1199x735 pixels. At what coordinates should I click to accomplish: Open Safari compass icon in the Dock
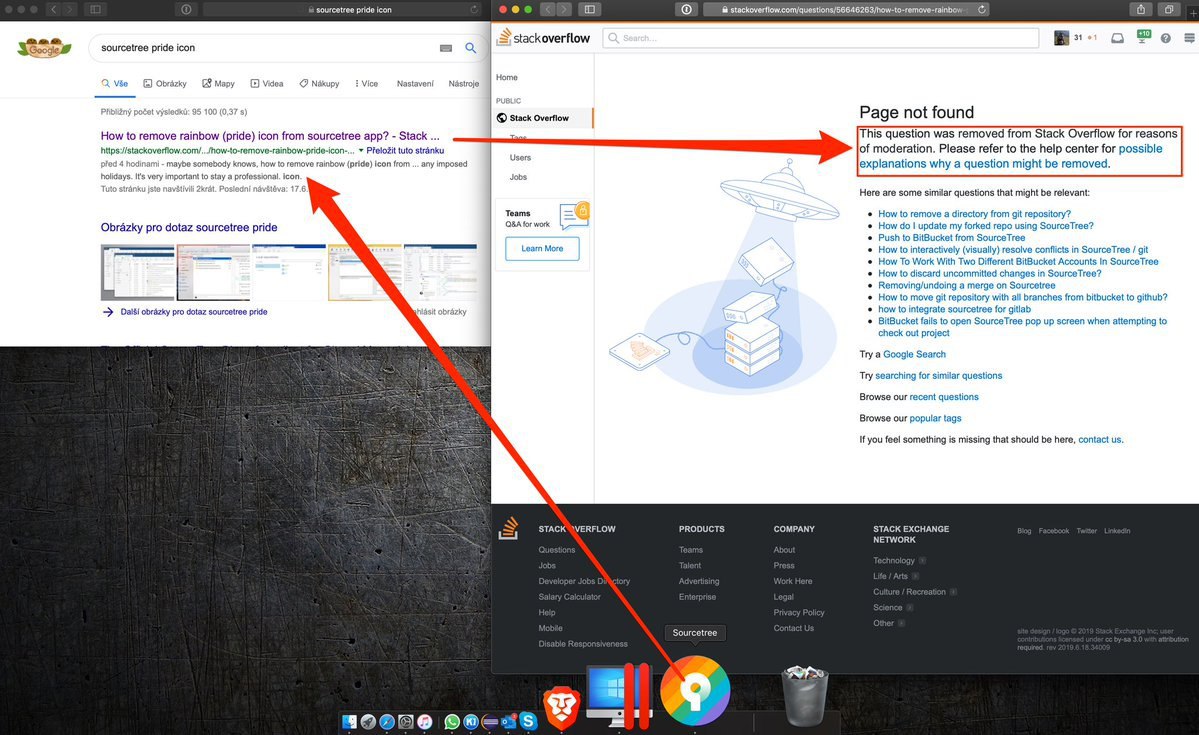387,721
